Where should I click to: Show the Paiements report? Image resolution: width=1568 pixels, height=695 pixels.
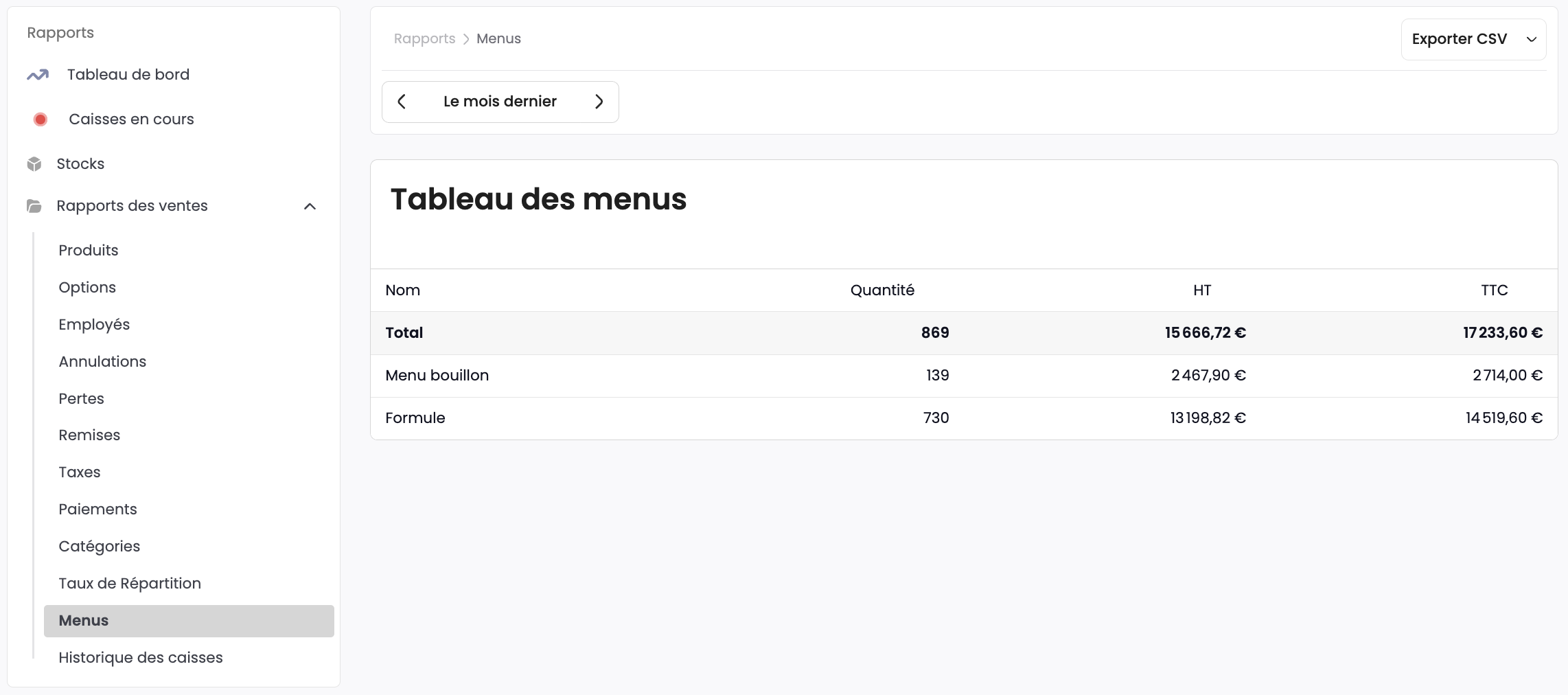click(97, 510)
